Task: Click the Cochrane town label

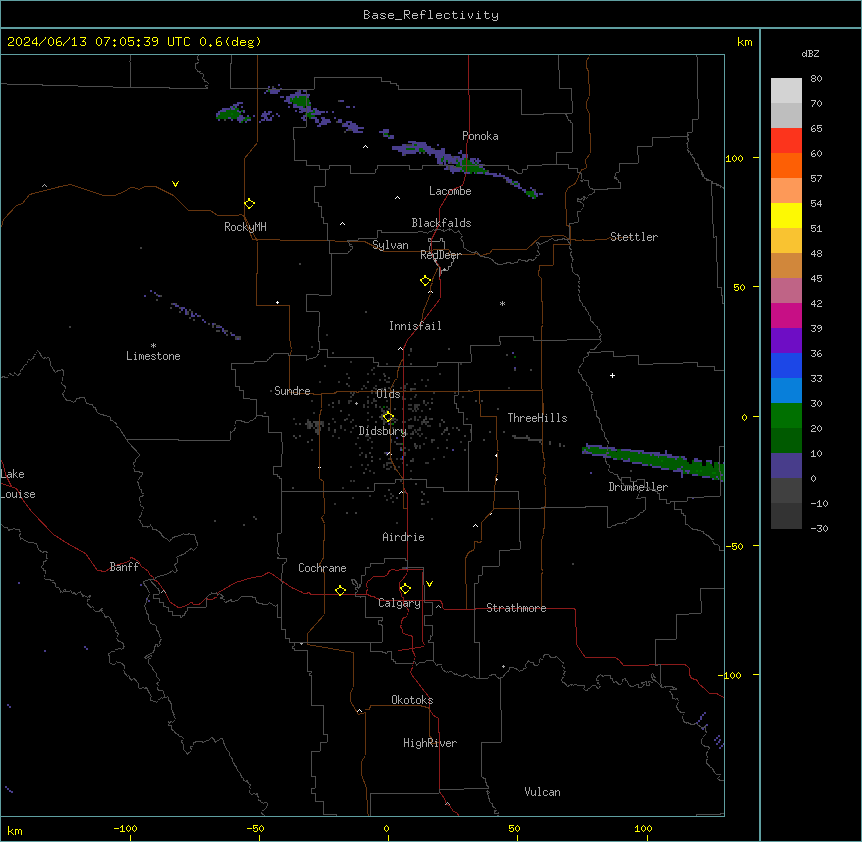Action: pos(322,568)
